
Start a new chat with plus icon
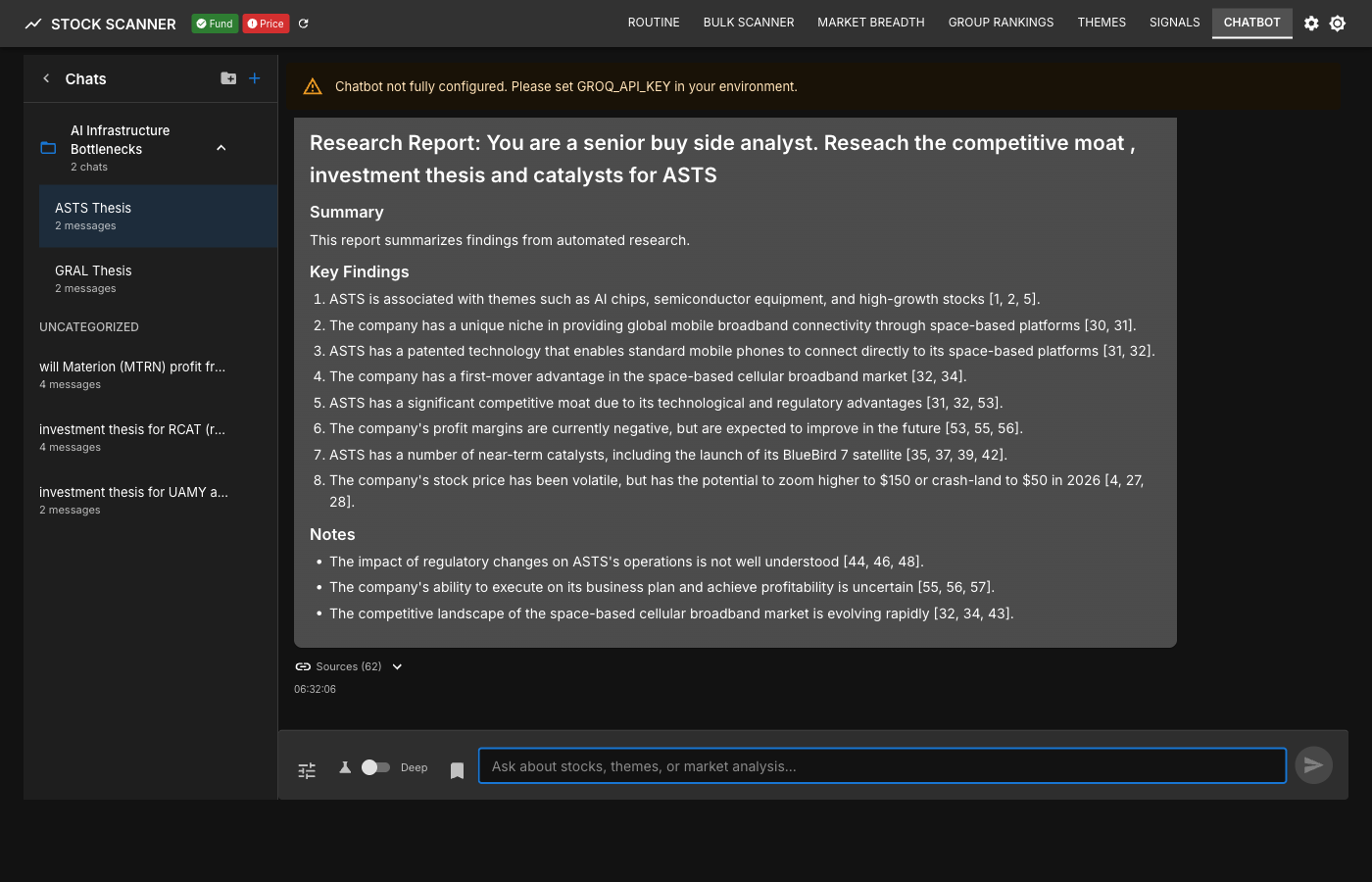point(255,78)
